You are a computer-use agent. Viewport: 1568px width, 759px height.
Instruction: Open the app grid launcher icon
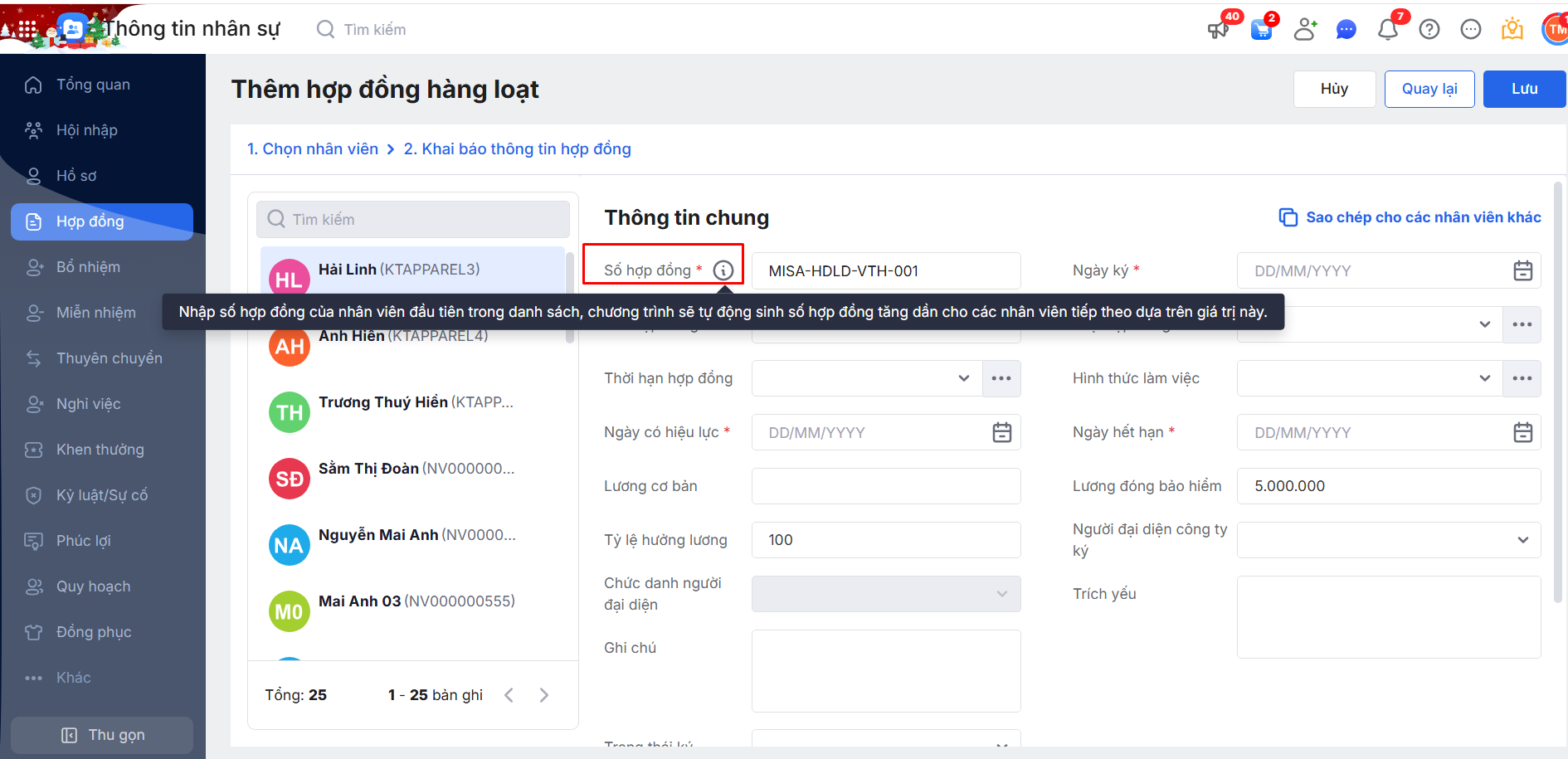pyautogui.click(x=27, y=30)
